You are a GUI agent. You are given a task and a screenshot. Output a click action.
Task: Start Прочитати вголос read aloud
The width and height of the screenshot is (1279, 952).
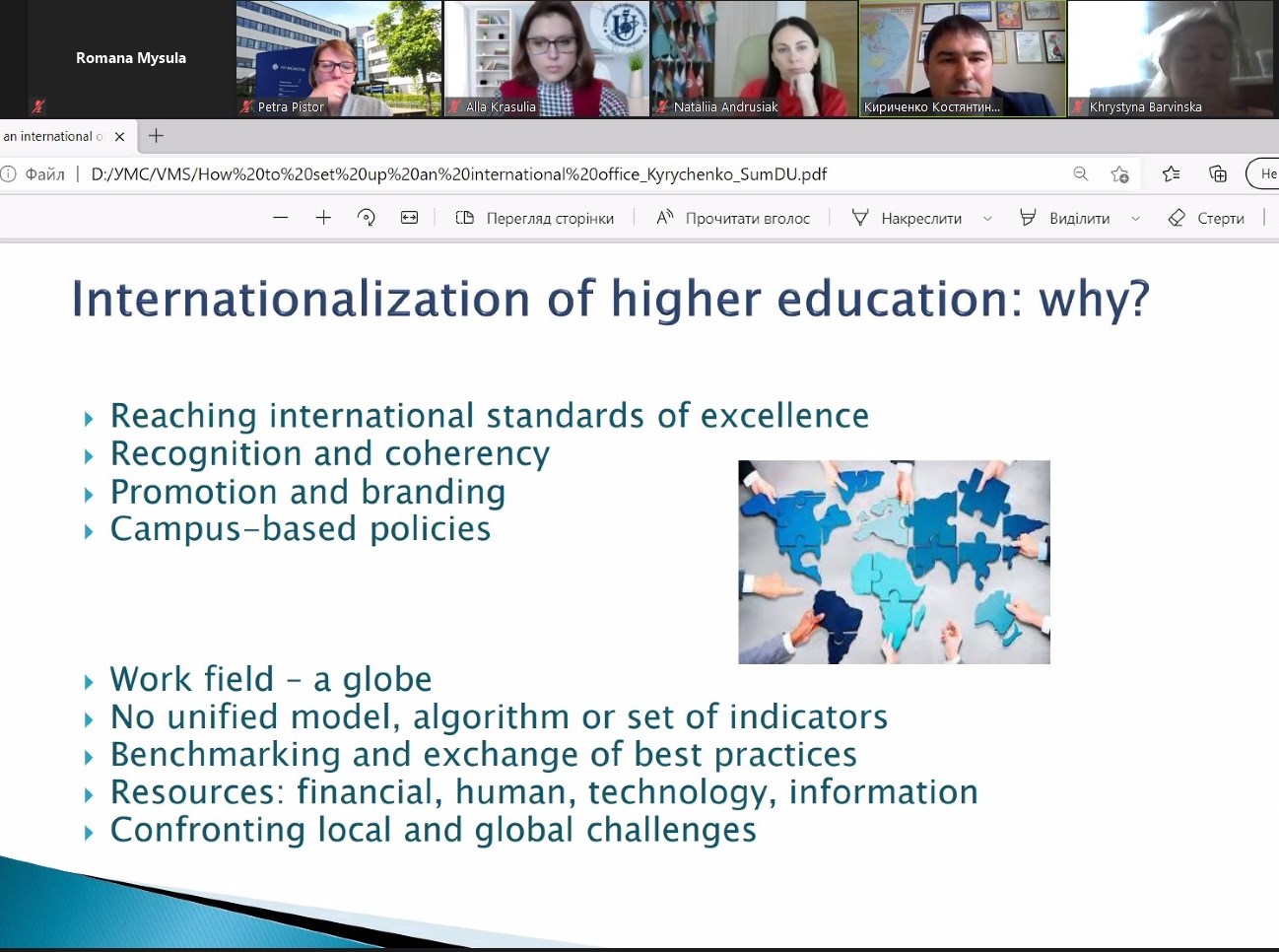(733, 218)
